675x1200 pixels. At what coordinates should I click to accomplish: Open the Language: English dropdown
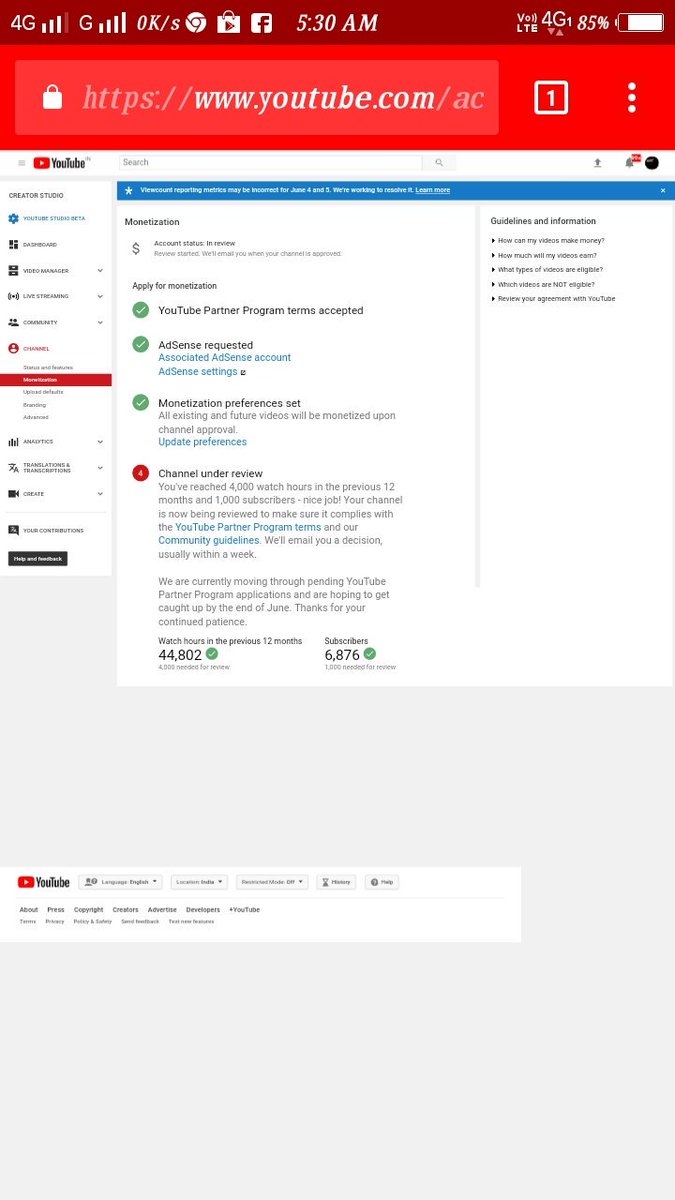120,882
